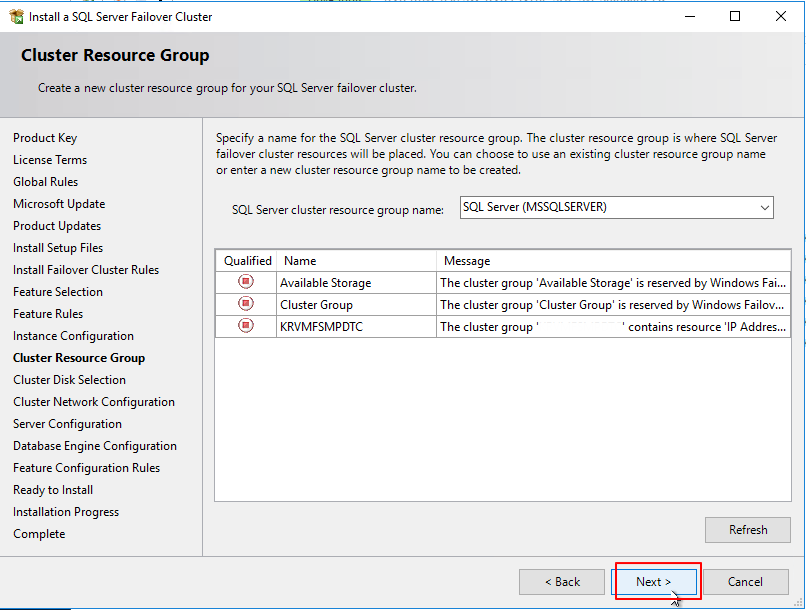This screenshot has width=806, height=610.
Task: Select the License Terms step
Action: 50,160
